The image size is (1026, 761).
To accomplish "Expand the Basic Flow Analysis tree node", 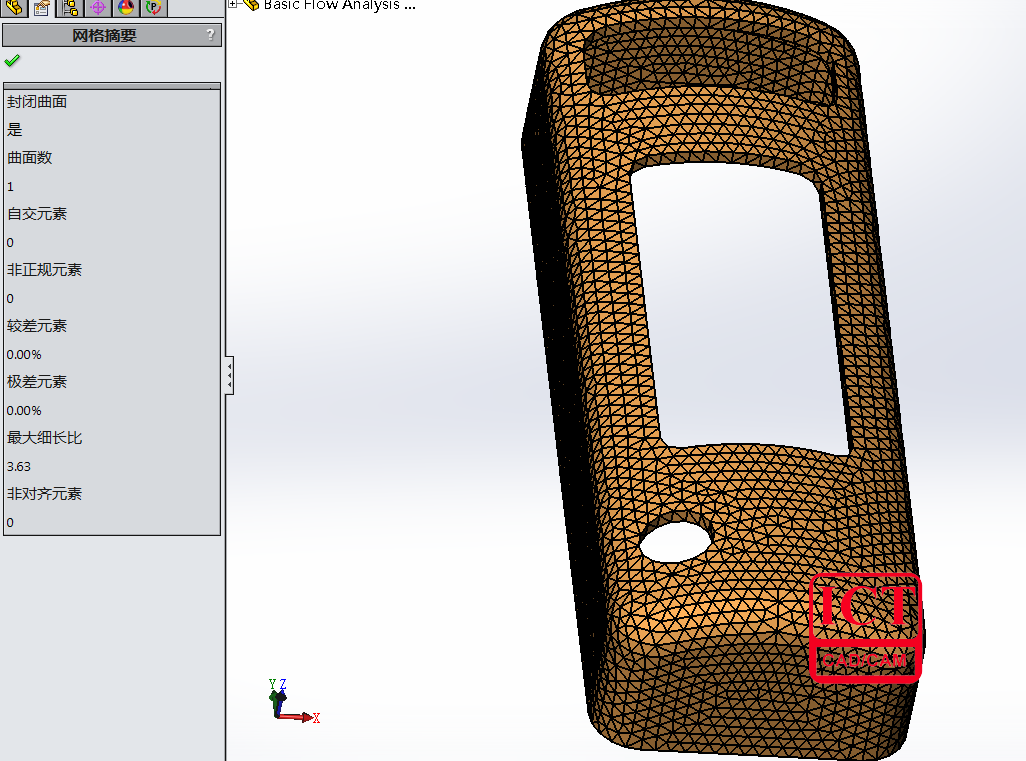I will (x=233, y=4).
